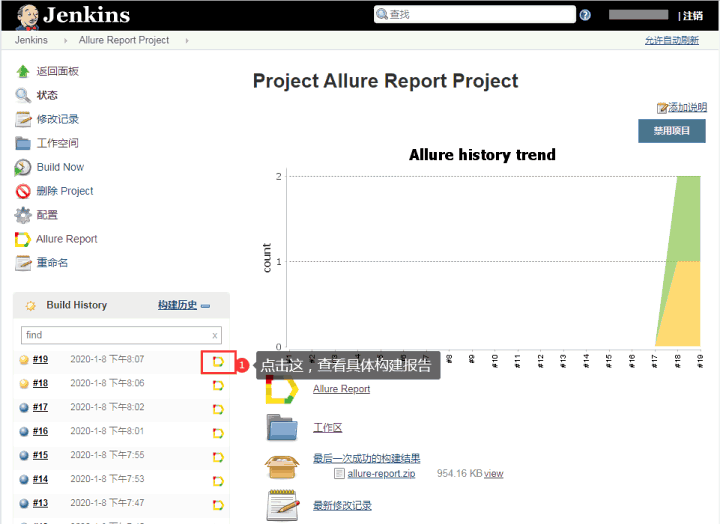
Task: Click the 状态 magnifier icon
Action: coord(23,95)
